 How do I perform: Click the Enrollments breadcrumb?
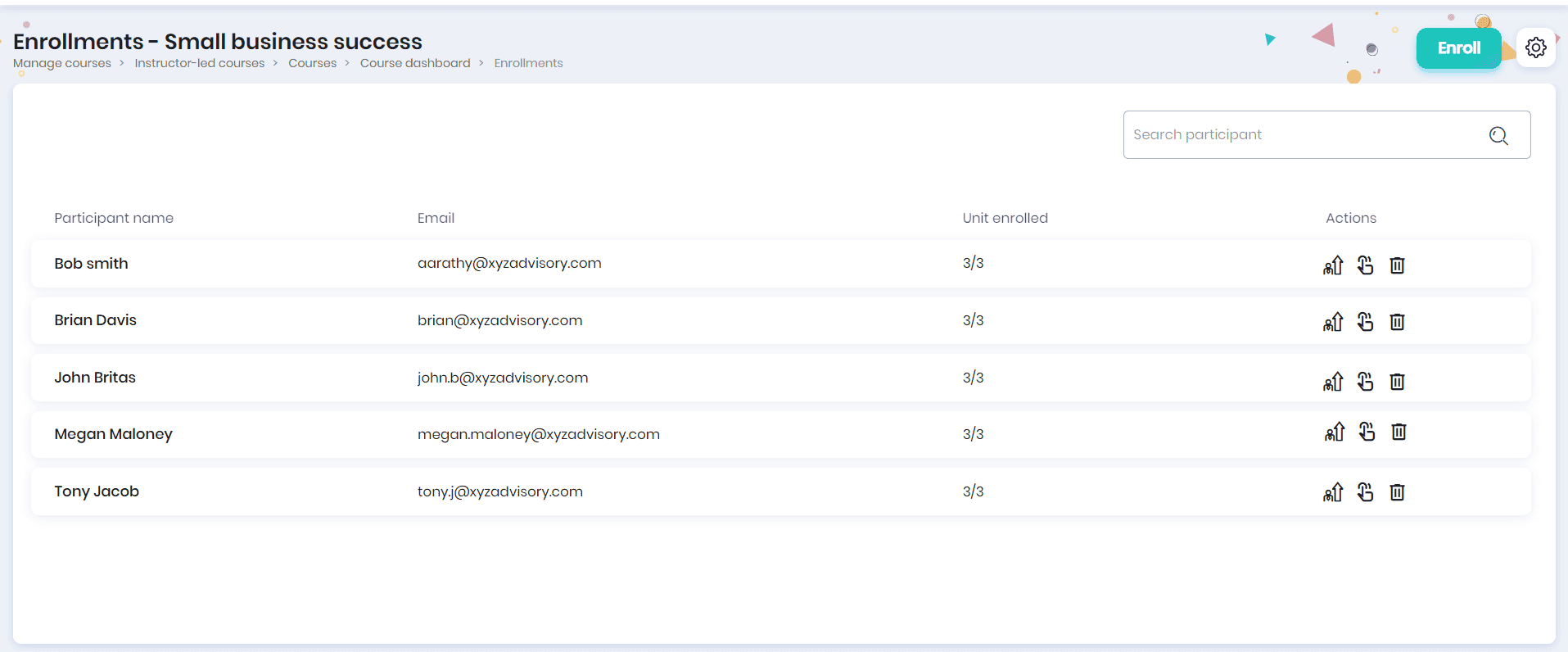[528, 63]
